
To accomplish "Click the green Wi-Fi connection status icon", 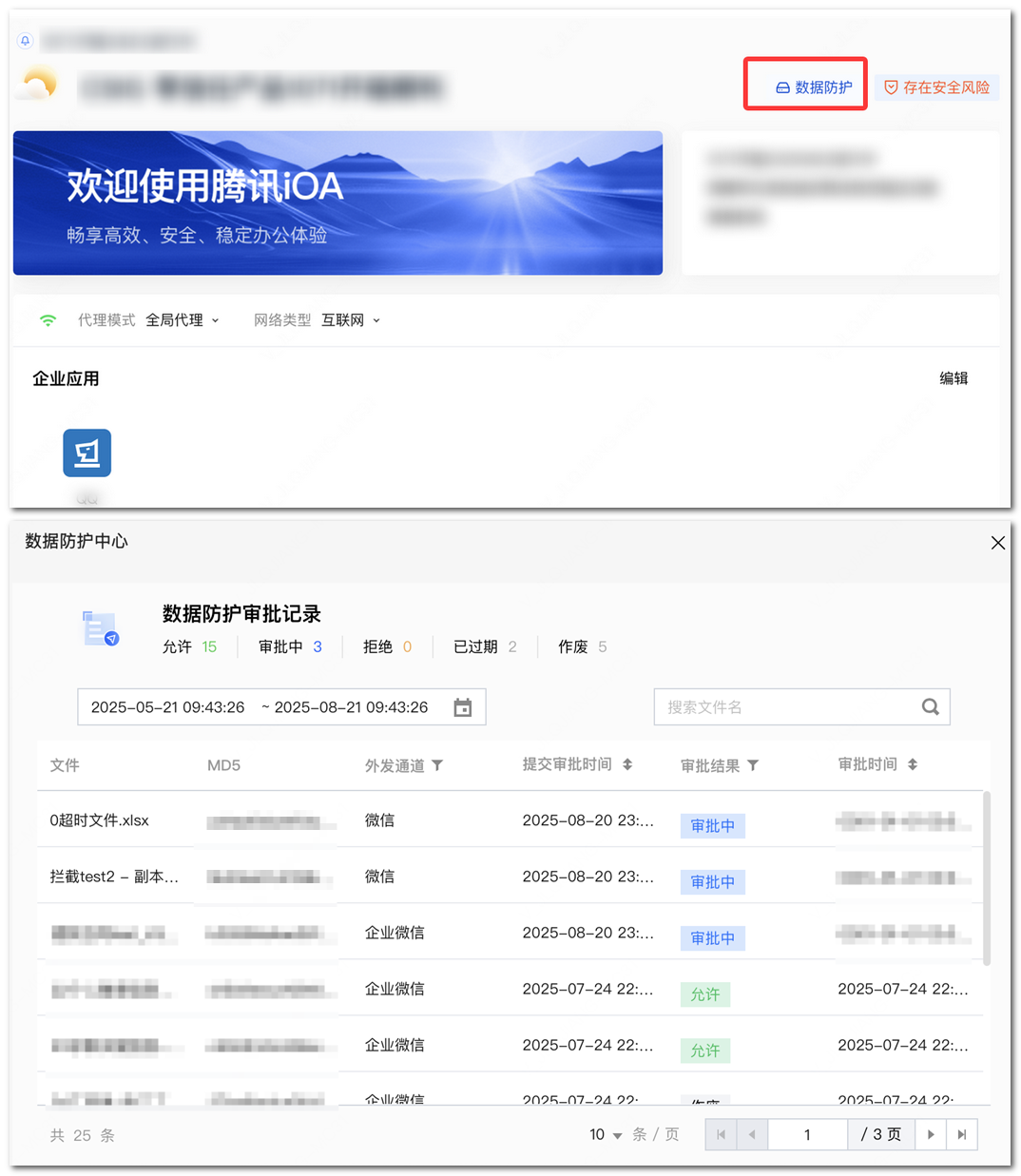I will [x=48, y=320].
